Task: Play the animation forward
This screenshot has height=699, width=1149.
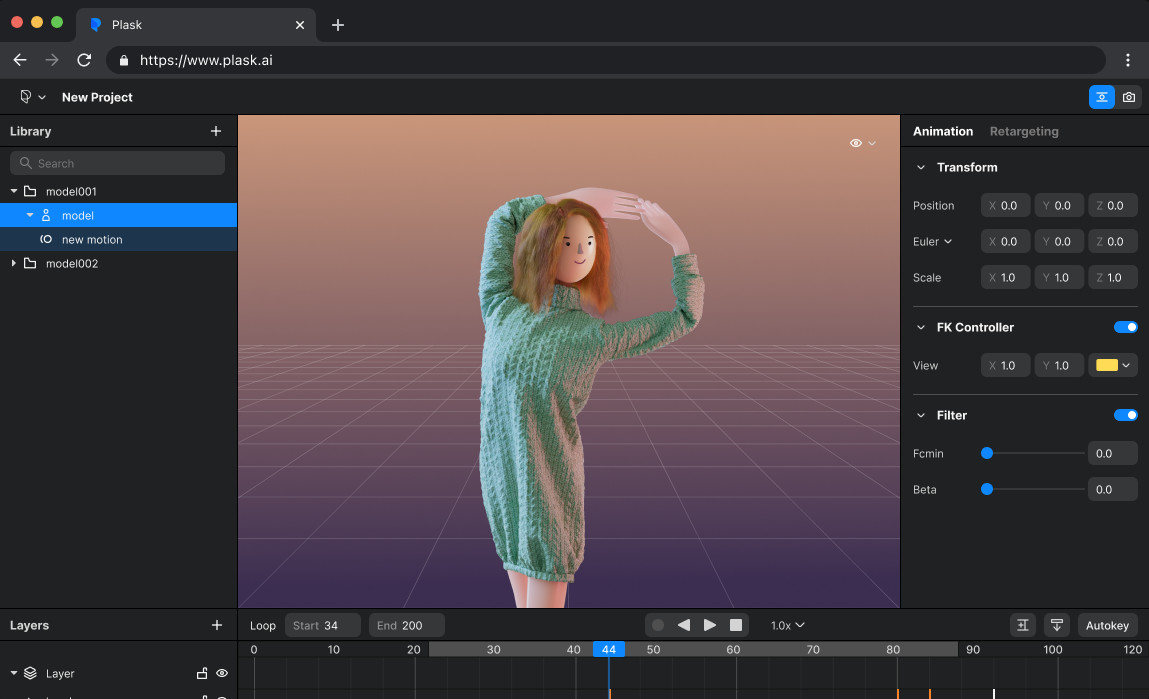Action: tap(710, 625)
